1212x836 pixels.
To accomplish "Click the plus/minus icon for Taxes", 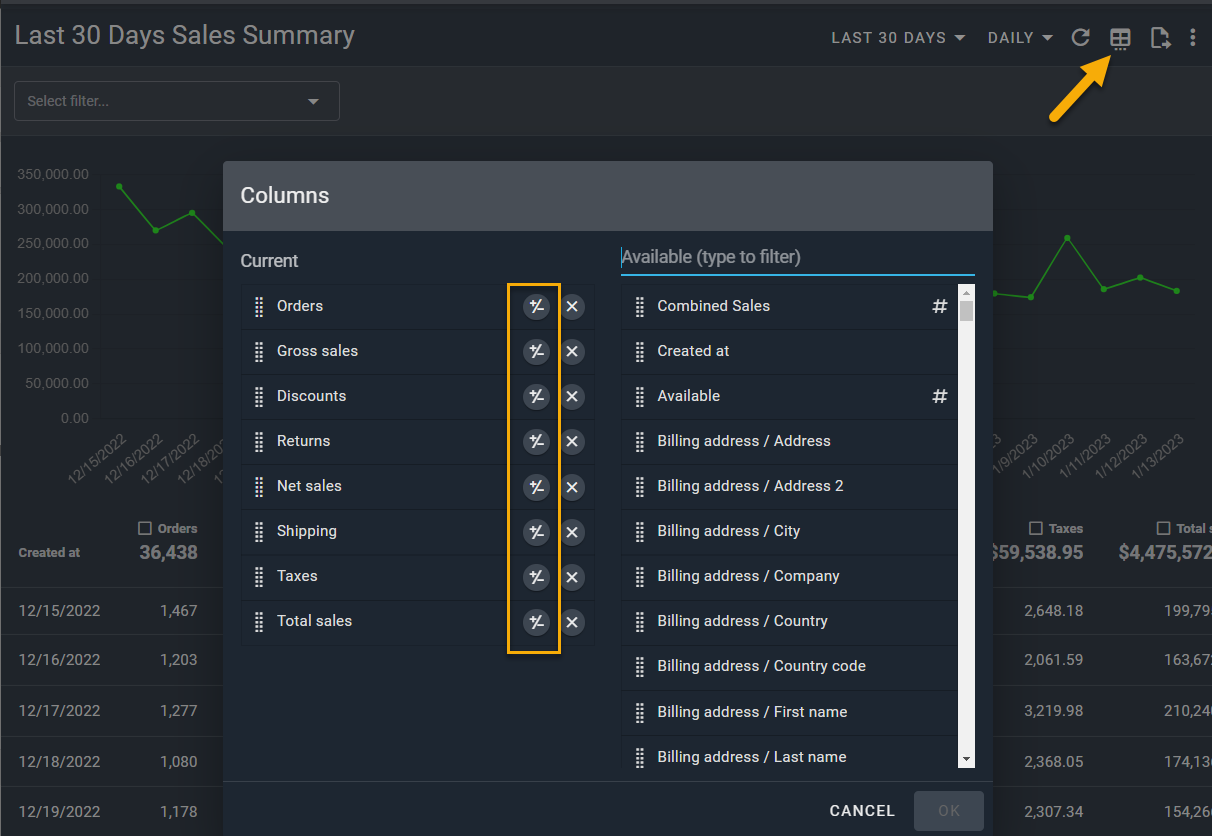I will [537, 577].
